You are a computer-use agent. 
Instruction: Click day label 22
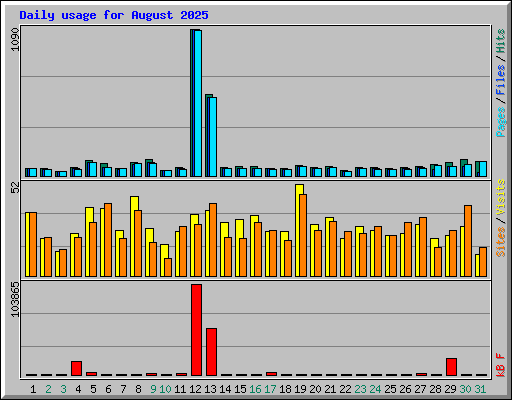345,389
